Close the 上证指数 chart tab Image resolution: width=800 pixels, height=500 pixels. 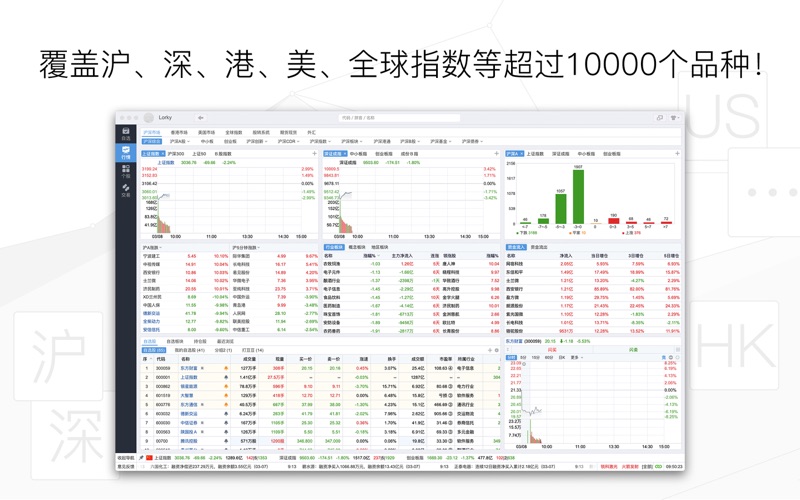[x=163, y=154]
